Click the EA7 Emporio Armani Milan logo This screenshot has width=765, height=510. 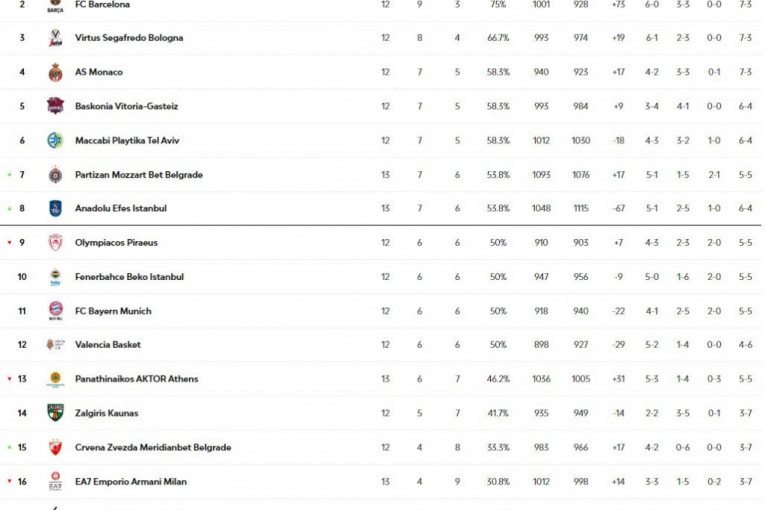coord(55,481)
